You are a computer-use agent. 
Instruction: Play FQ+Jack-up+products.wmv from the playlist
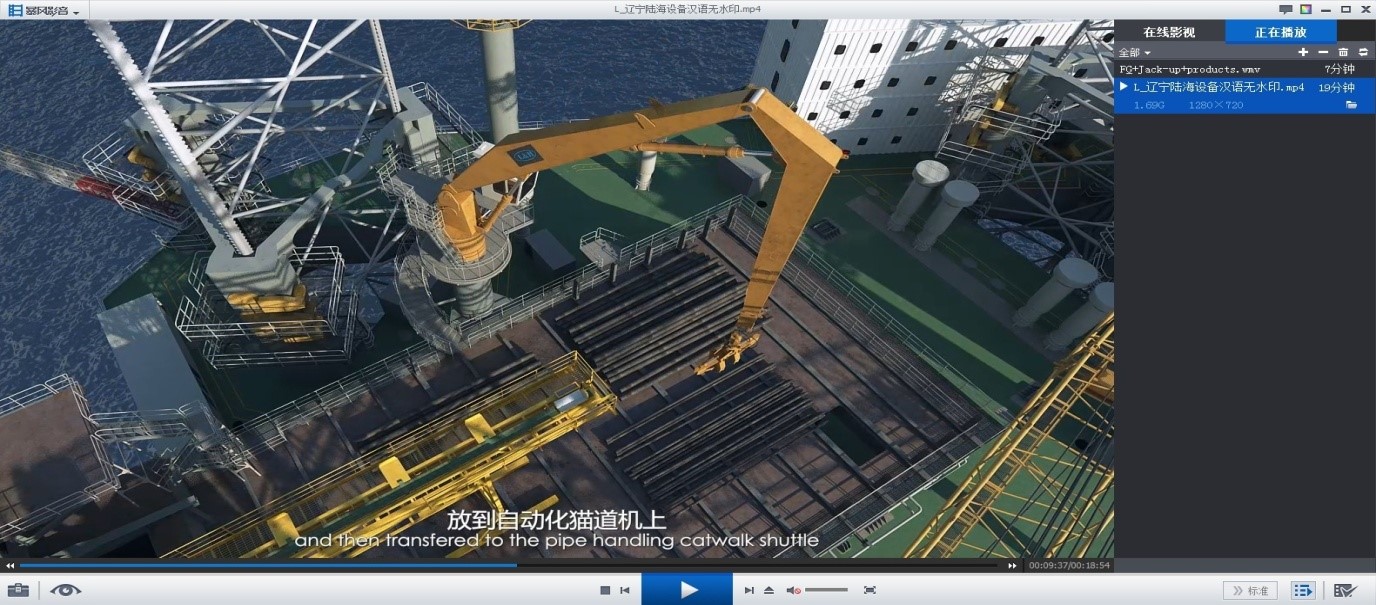pos(1189,69)
